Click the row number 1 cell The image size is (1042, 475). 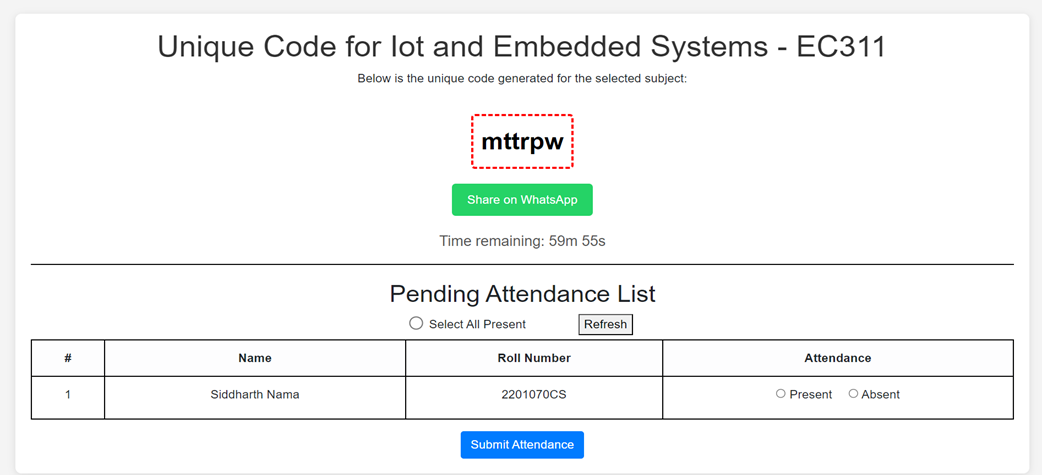point(68,395)
